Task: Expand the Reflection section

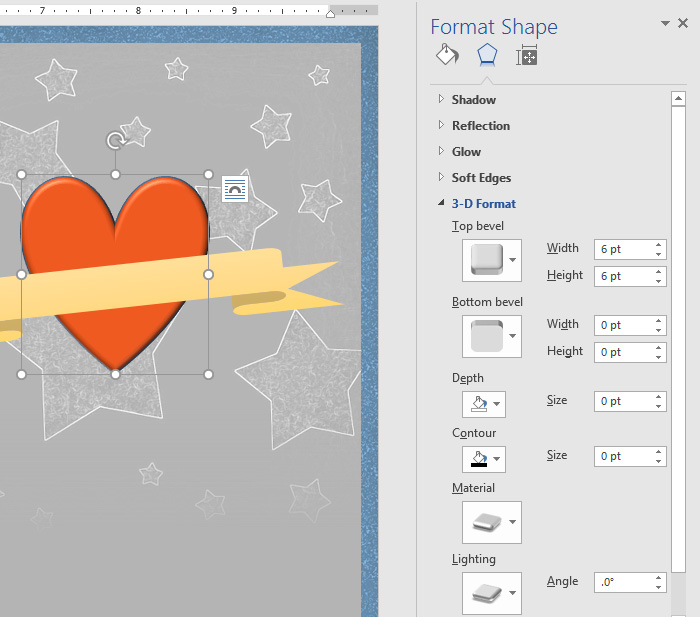Action: point(480,126)
